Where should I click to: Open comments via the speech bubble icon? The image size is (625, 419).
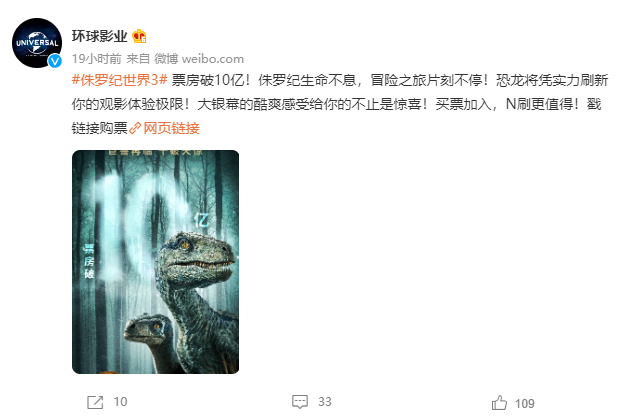coord(300,401)
